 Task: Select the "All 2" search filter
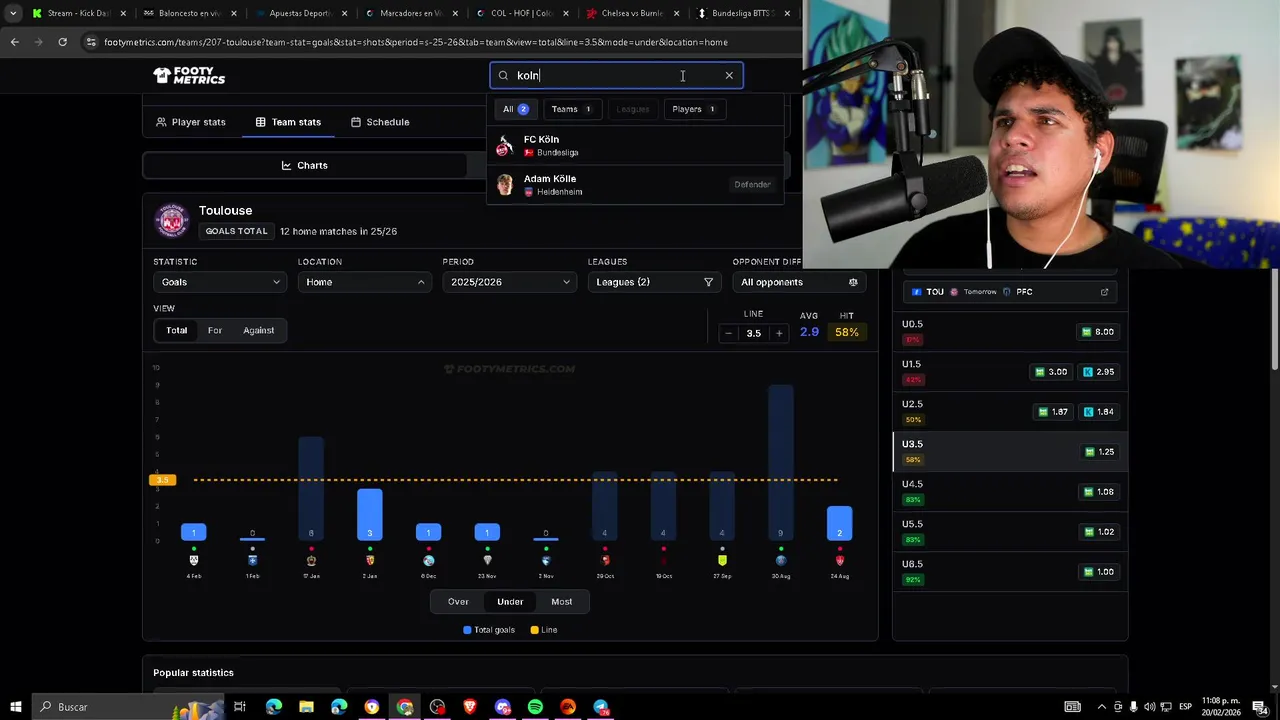tap(516, 109)
